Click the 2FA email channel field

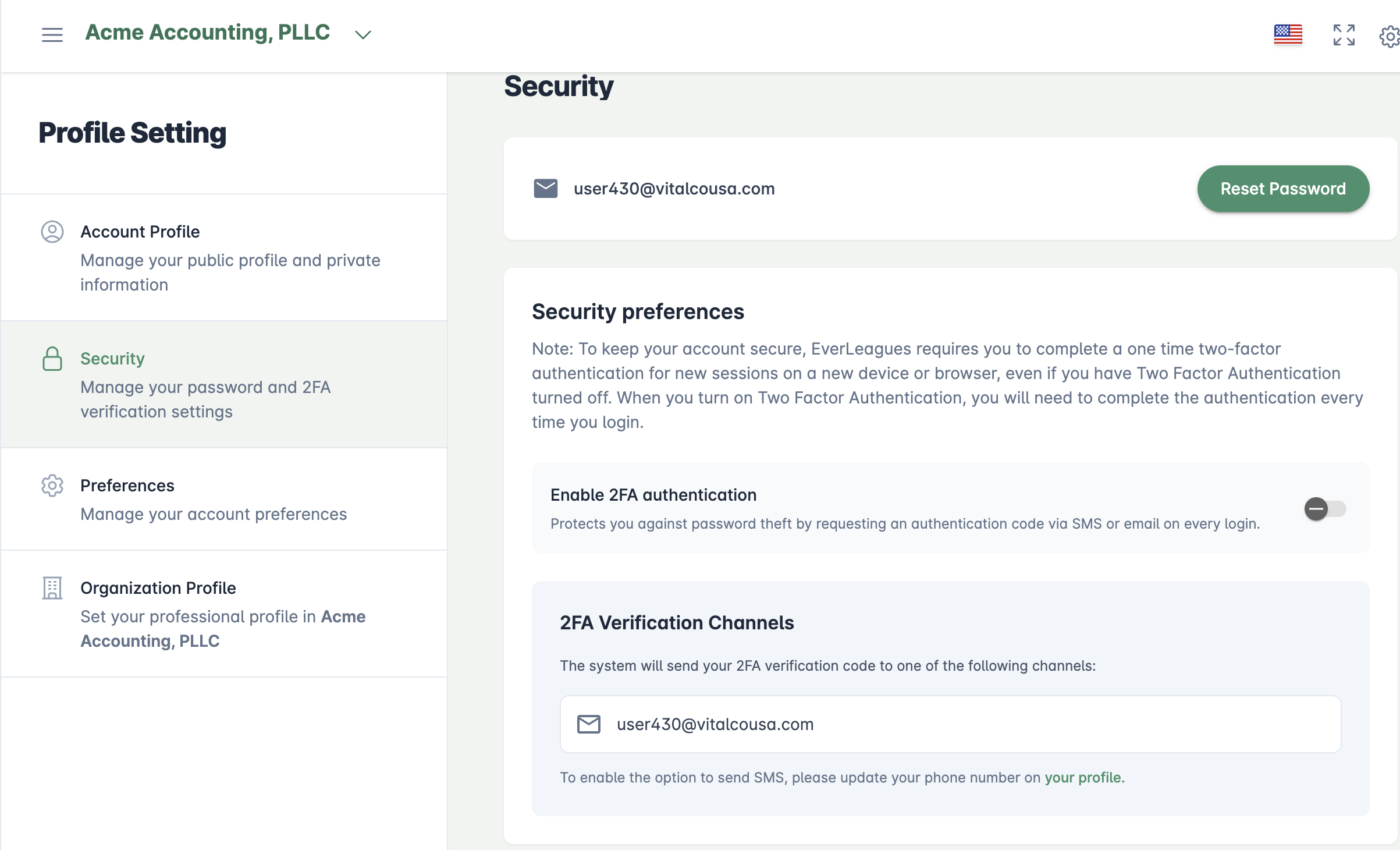(x=950, y=724)
